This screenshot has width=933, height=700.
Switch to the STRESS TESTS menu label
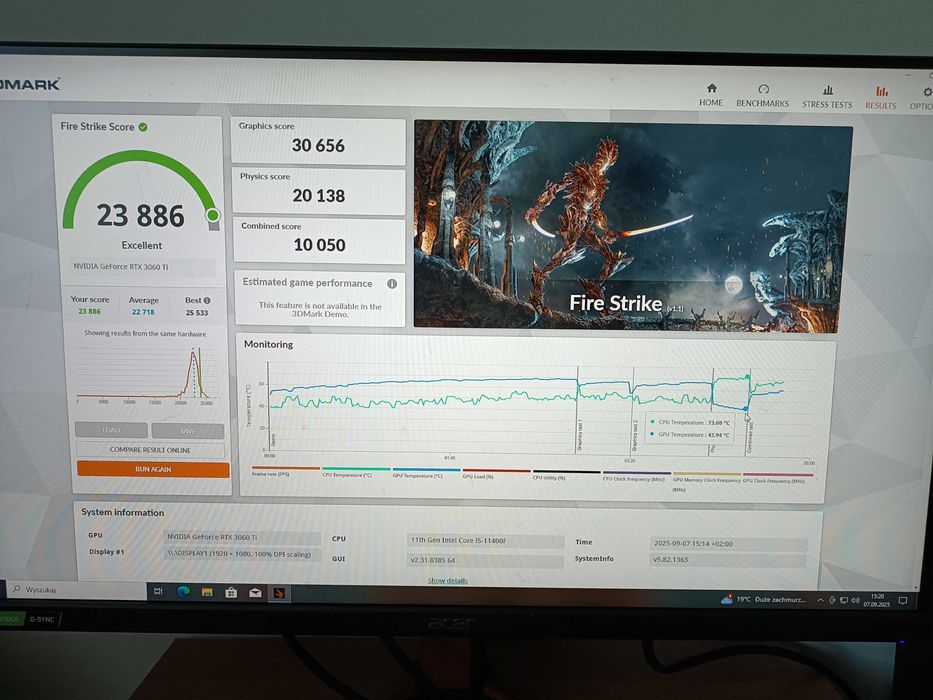click(x=827, y=104)
